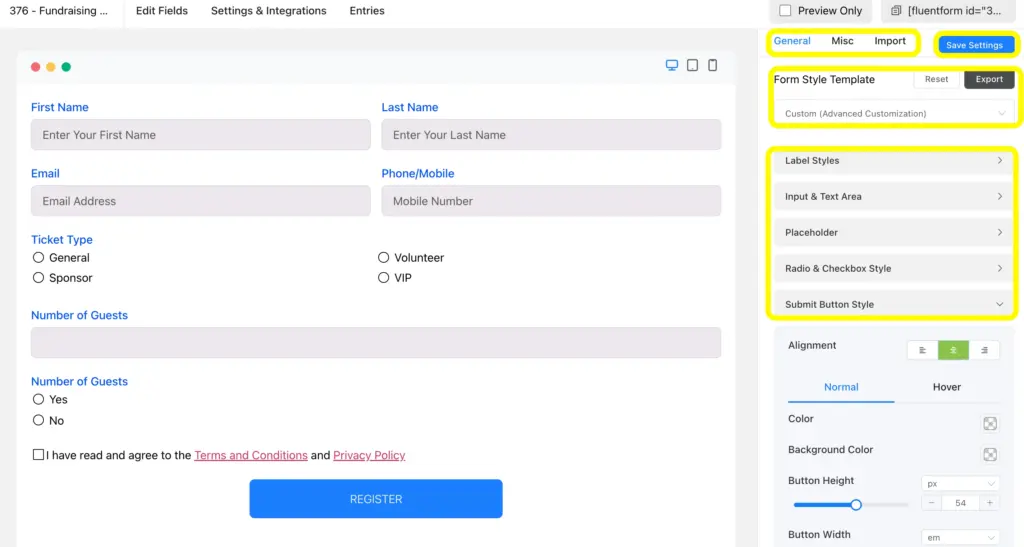Select the Volunteer ticket type

(x=383, y=257)
